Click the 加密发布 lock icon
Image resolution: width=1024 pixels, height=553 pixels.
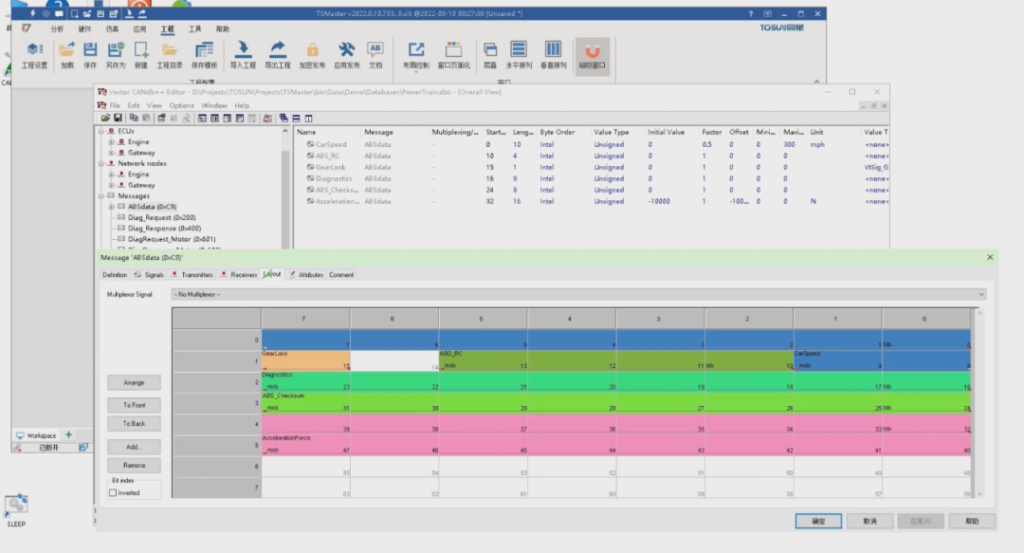click(312, 53)
